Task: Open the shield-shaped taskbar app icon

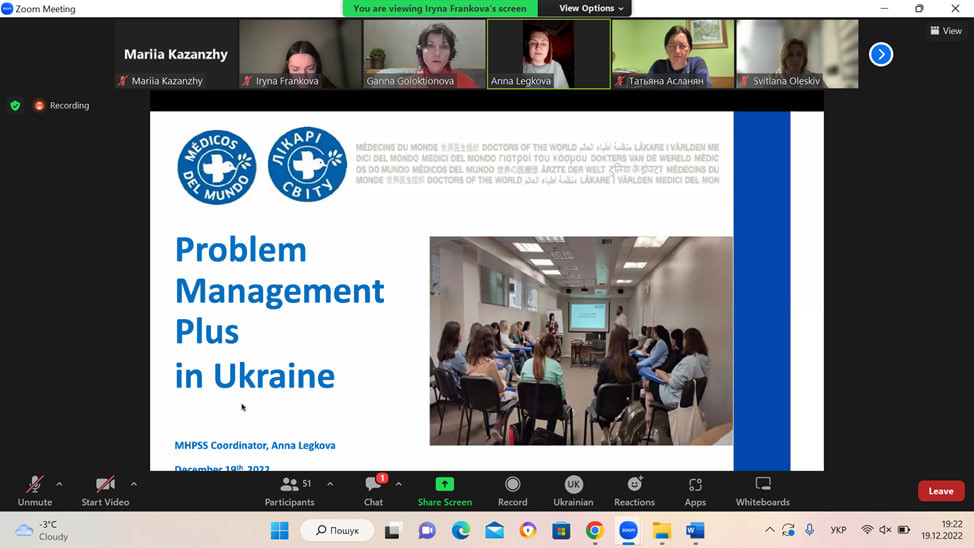Action: coord(528,531)
